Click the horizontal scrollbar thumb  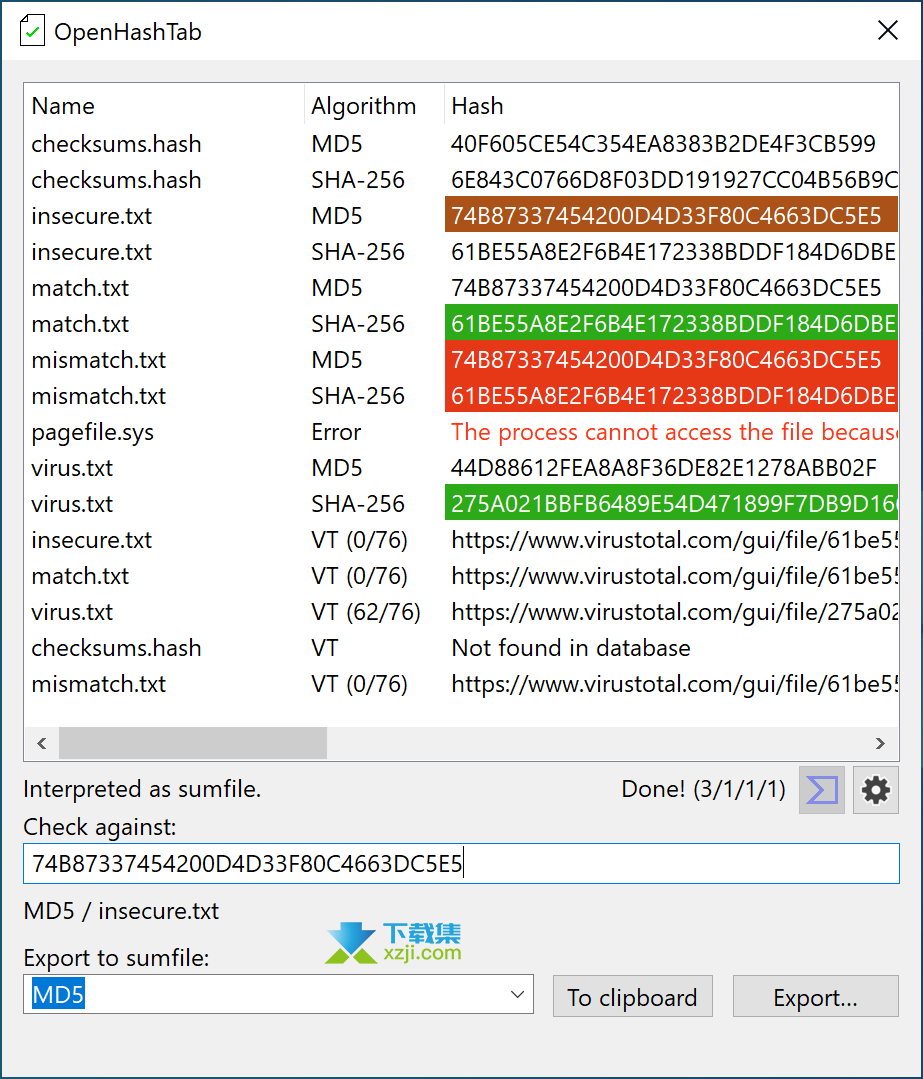pyautogui.click(x=192, y=743)
